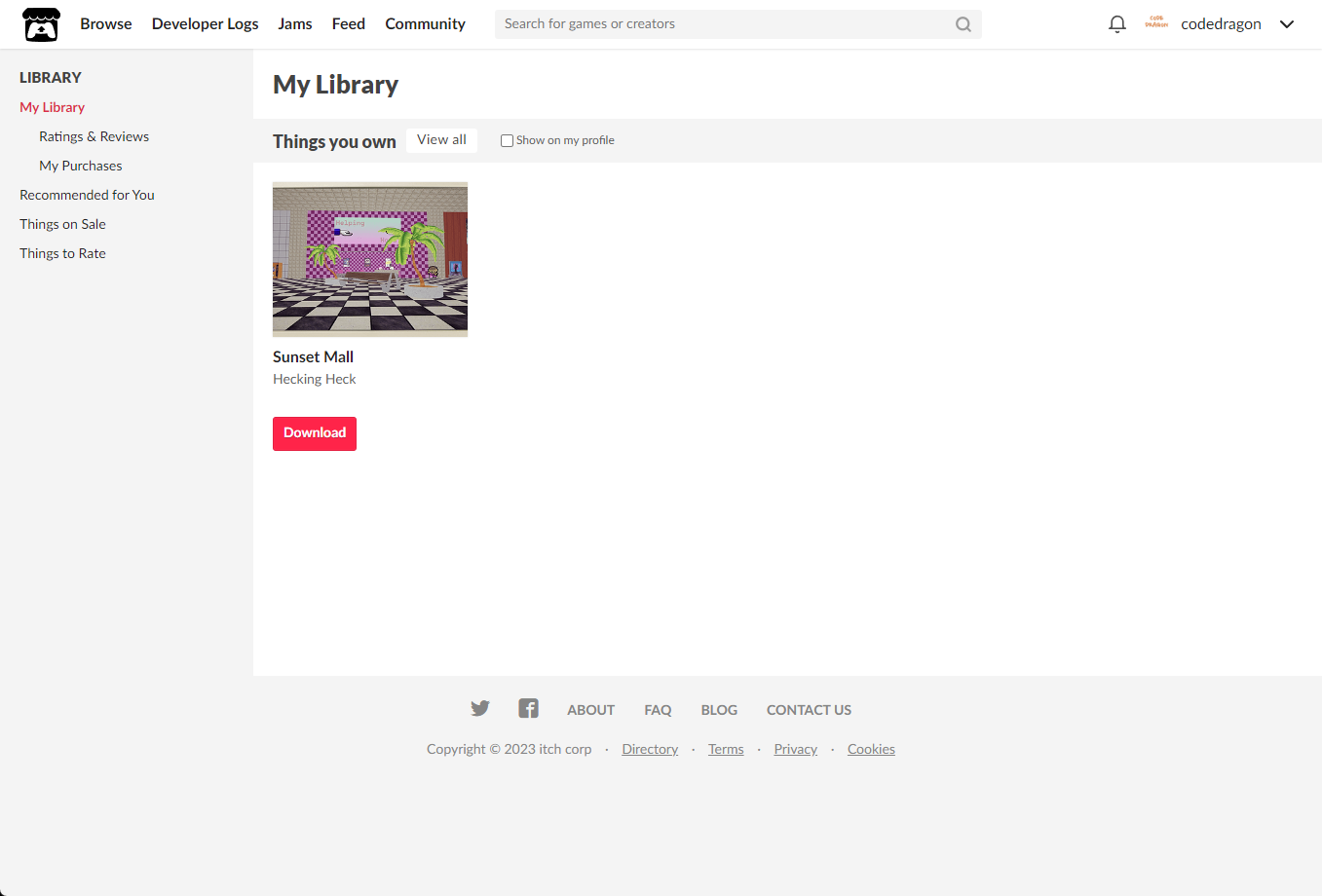
Task: Open the Directory link
Action: pyautogui.click(x=650, y=749)
